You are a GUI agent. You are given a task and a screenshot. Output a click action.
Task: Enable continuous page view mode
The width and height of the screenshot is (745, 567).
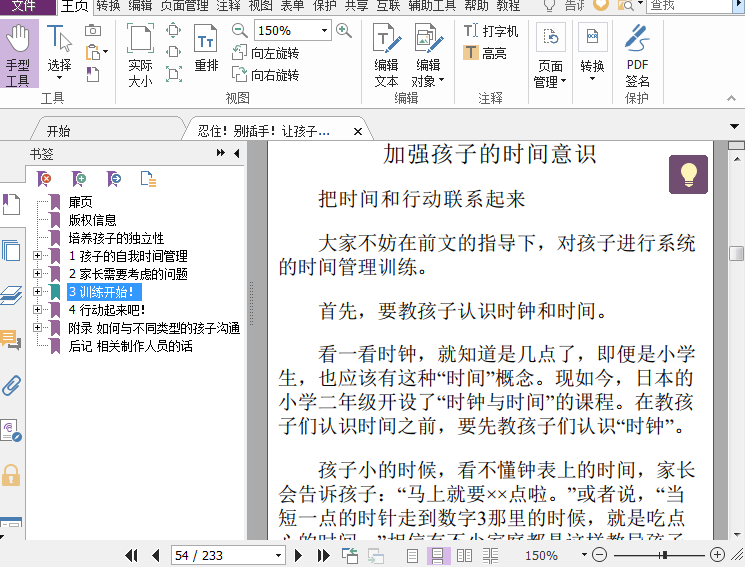[x=437, y=555]
